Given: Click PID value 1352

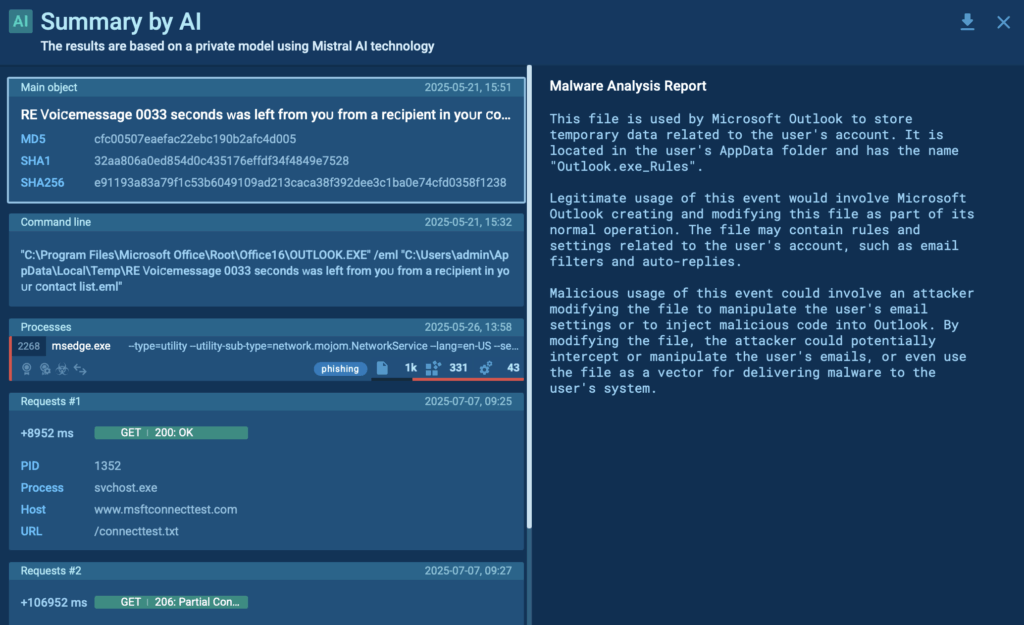Looking at the screenshot, I should [x=107, y=466].
